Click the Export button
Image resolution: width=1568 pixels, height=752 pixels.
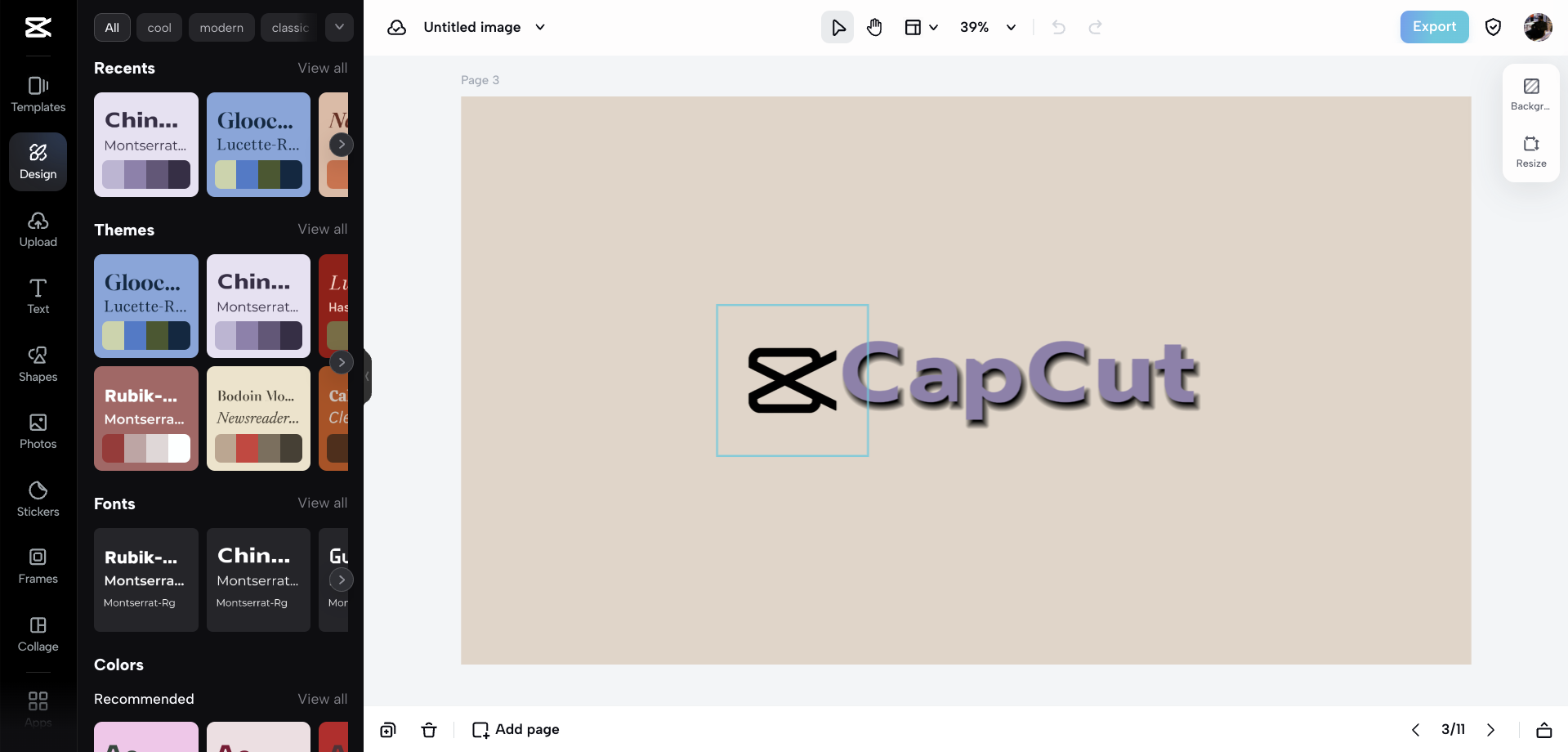pyautogui.click(x=1433, y=27)
